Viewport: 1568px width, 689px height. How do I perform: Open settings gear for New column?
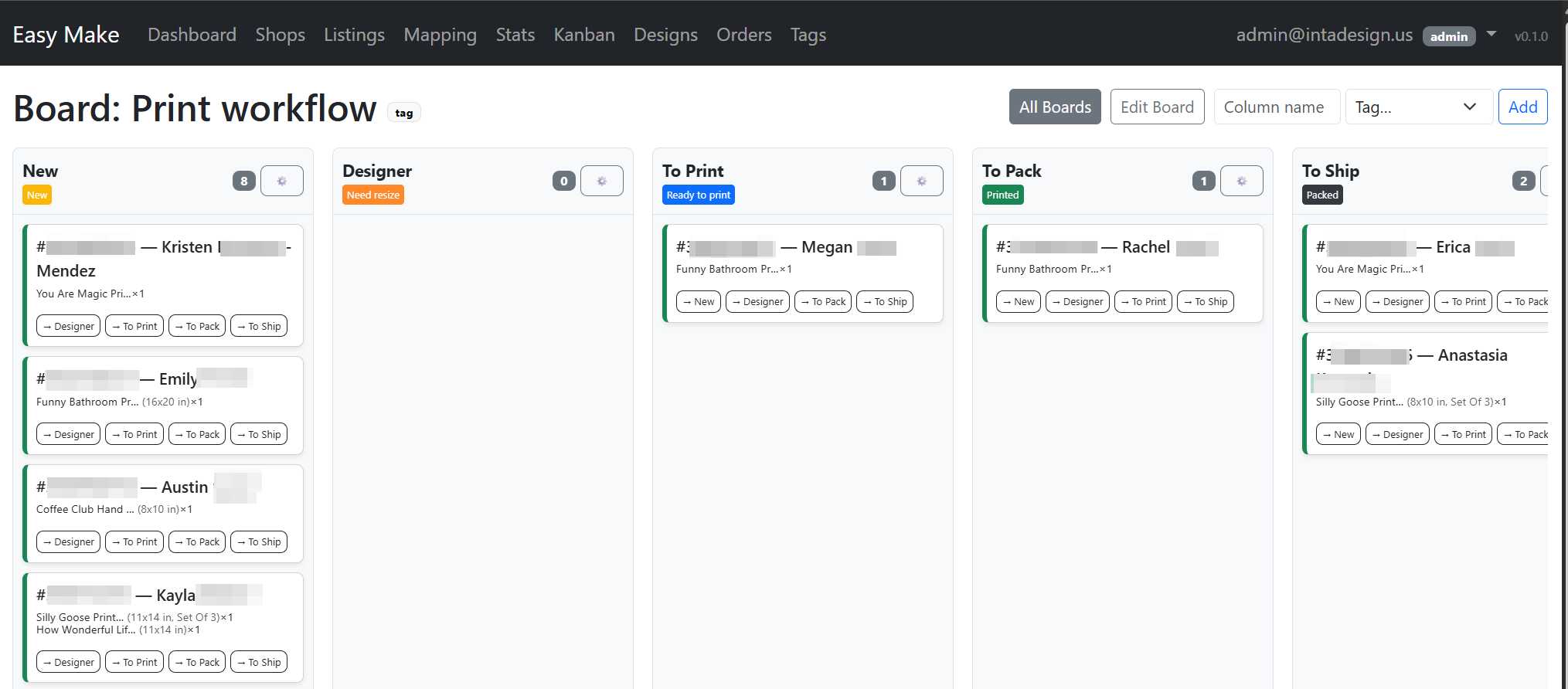(281, 181)
